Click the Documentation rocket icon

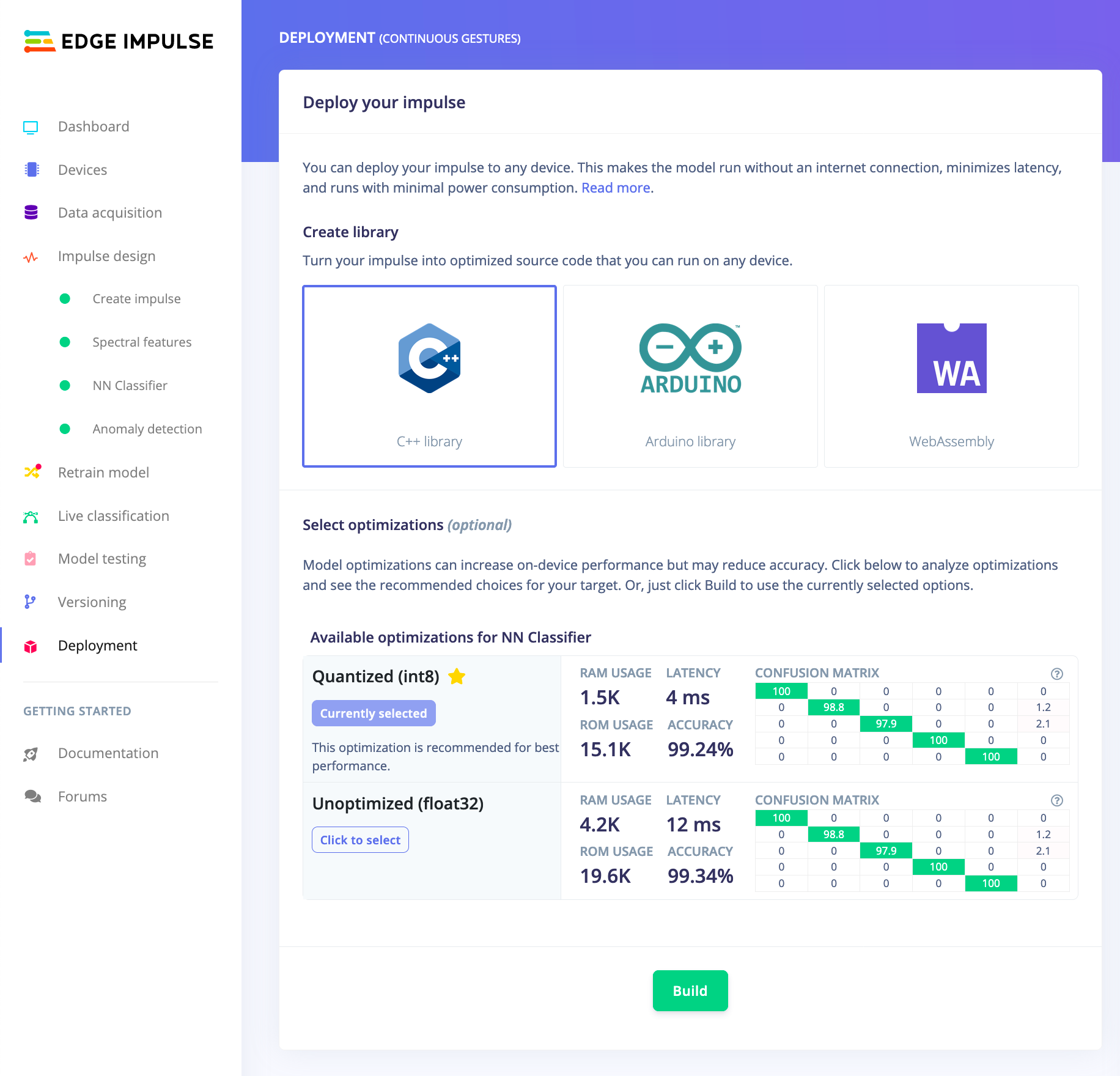coord(31,754)
